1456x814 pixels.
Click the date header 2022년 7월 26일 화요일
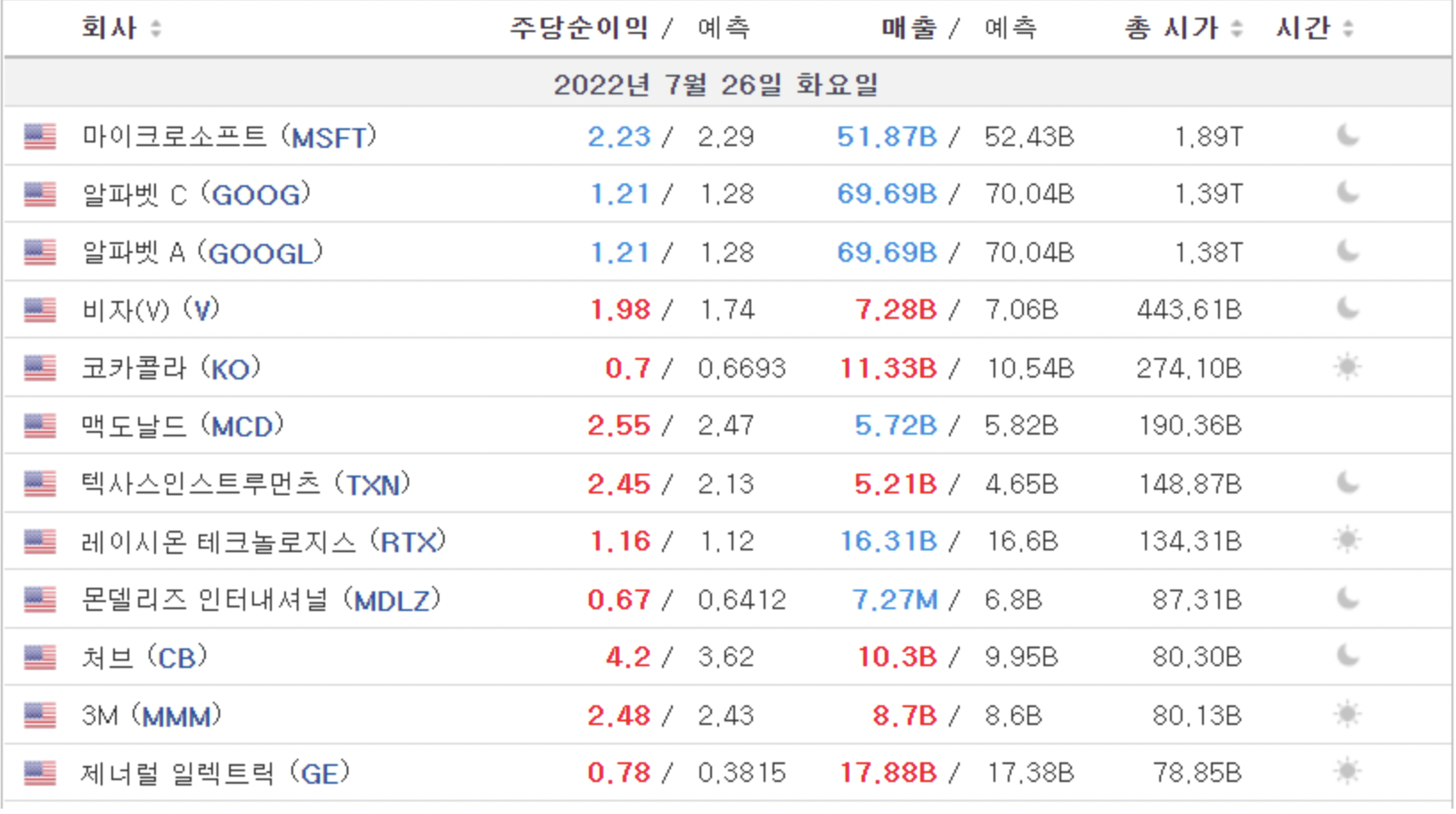coord(716,85)
